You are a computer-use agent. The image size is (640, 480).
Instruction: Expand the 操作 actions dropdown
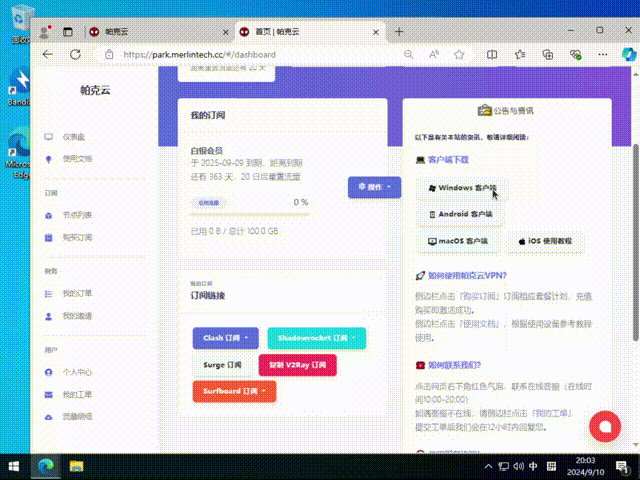click(x=374, y=187)
